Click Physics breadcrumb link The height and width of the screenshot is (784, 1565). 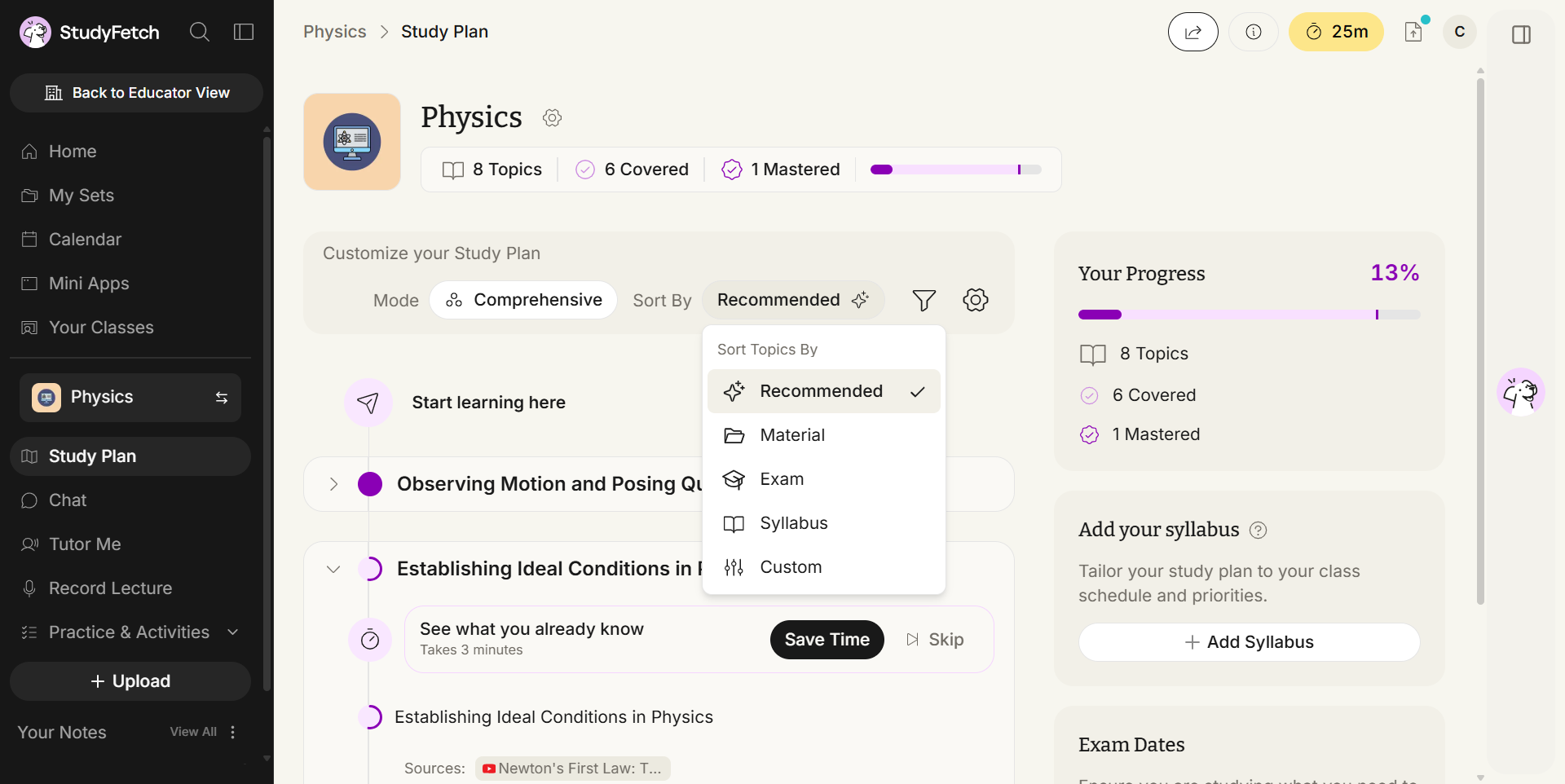(x=335, y=32)
